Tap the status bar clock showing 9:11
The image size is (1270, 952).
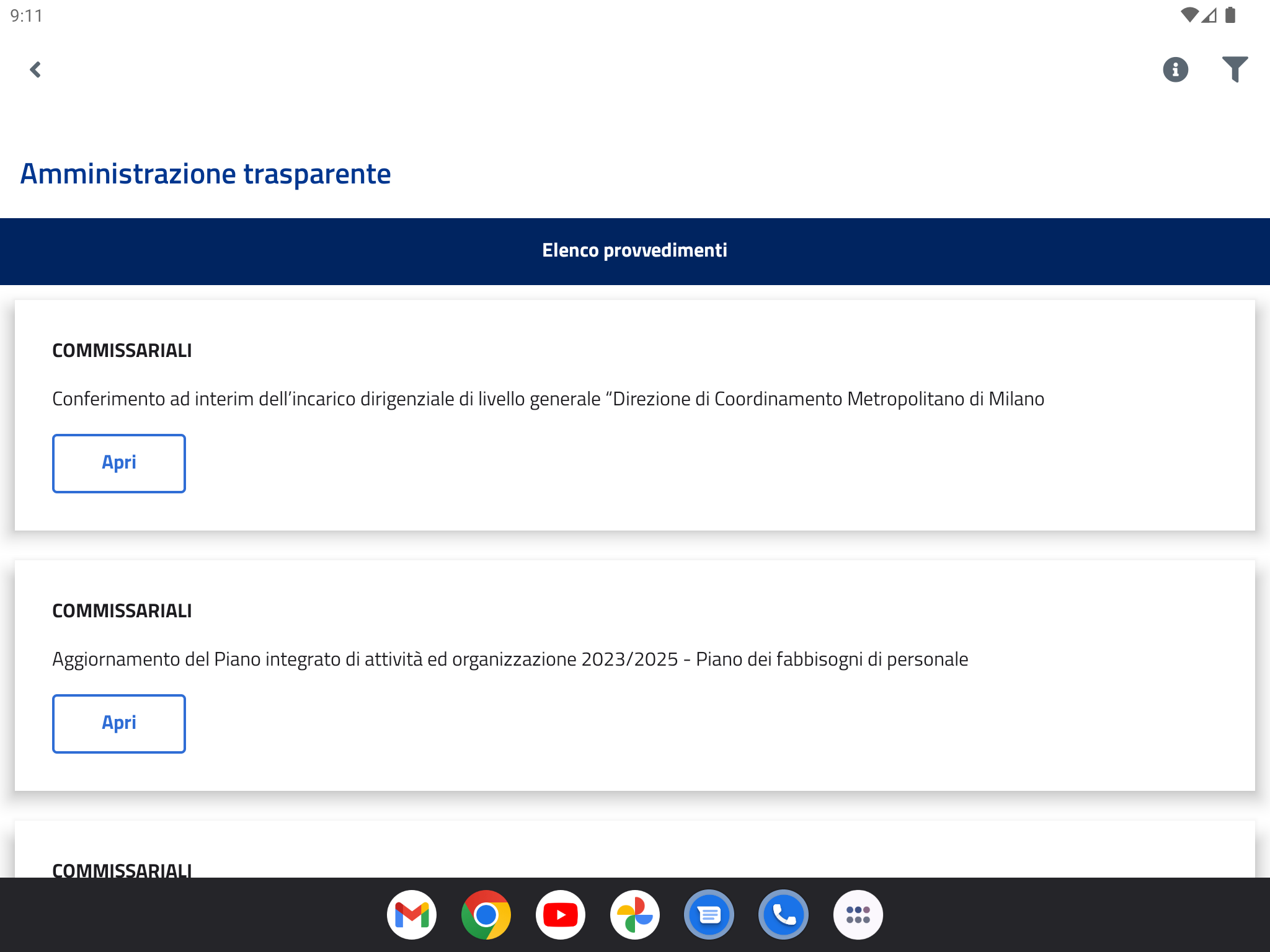tap(27, 15)
